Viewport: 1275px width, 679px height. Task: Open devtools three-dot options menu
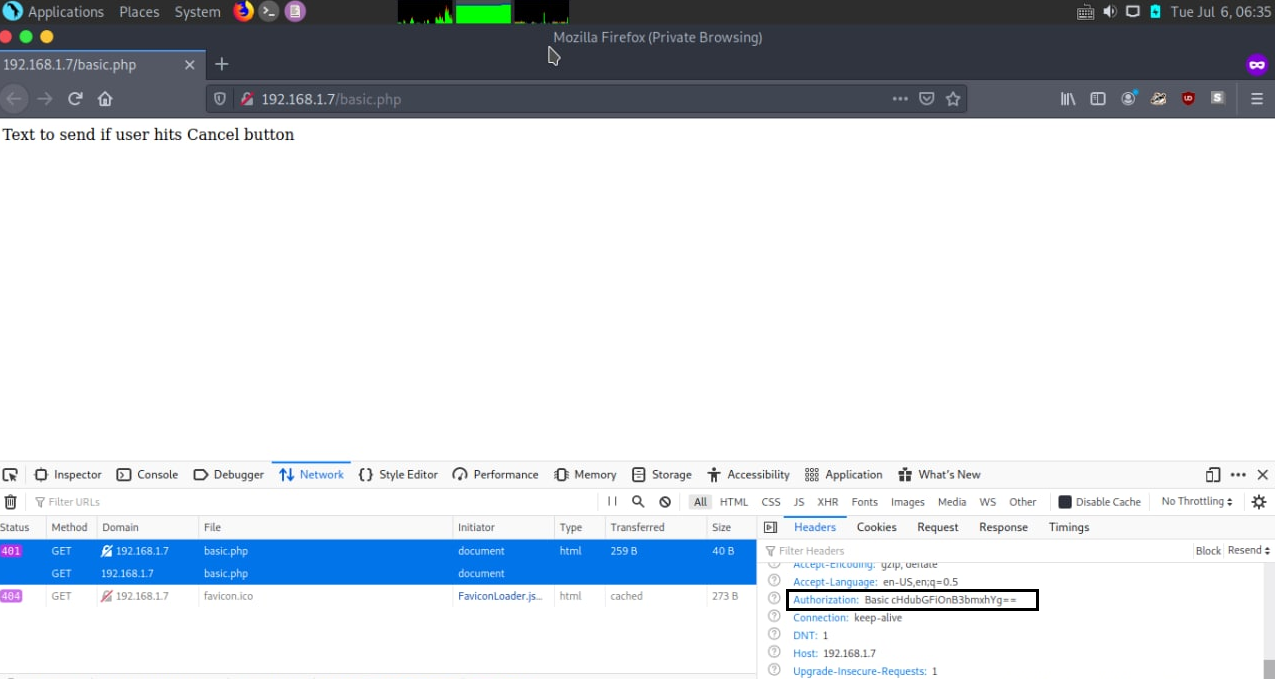[1238, 475]
